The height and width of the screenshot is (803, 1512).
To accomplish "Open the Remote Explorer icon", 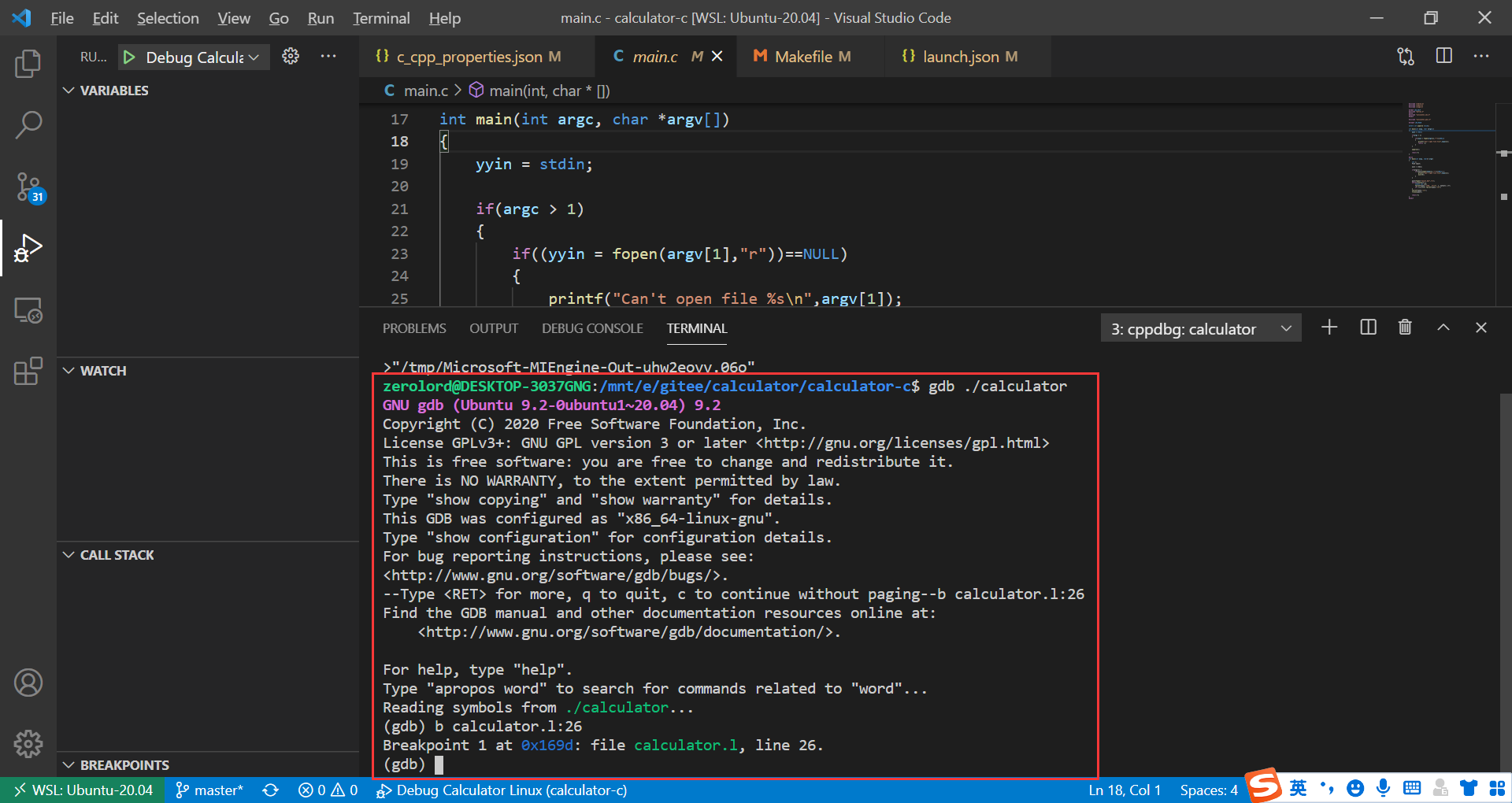I will (x=28, y=310).
